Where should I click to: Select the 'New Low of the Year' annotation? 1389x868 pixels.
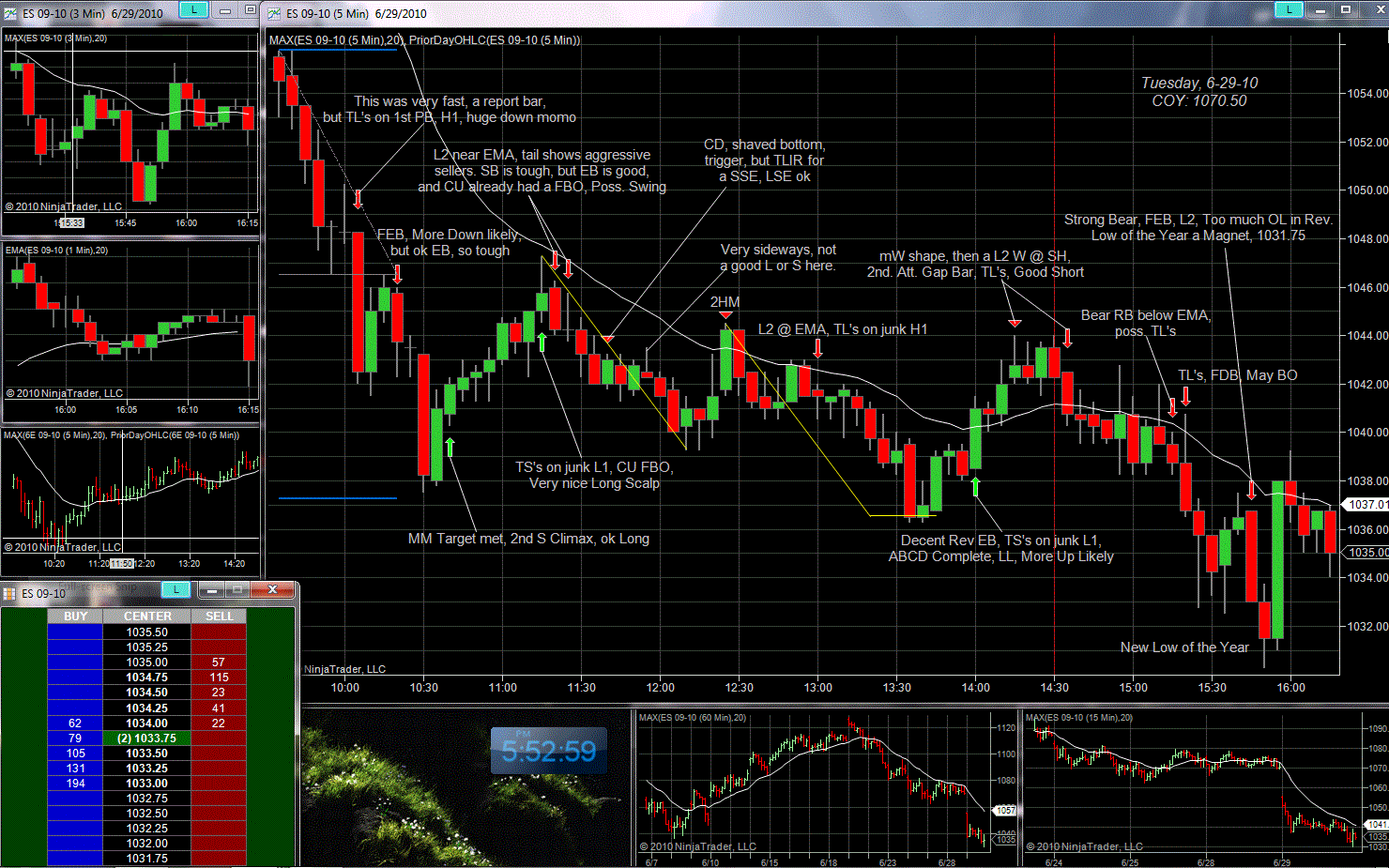point(1184,647)
